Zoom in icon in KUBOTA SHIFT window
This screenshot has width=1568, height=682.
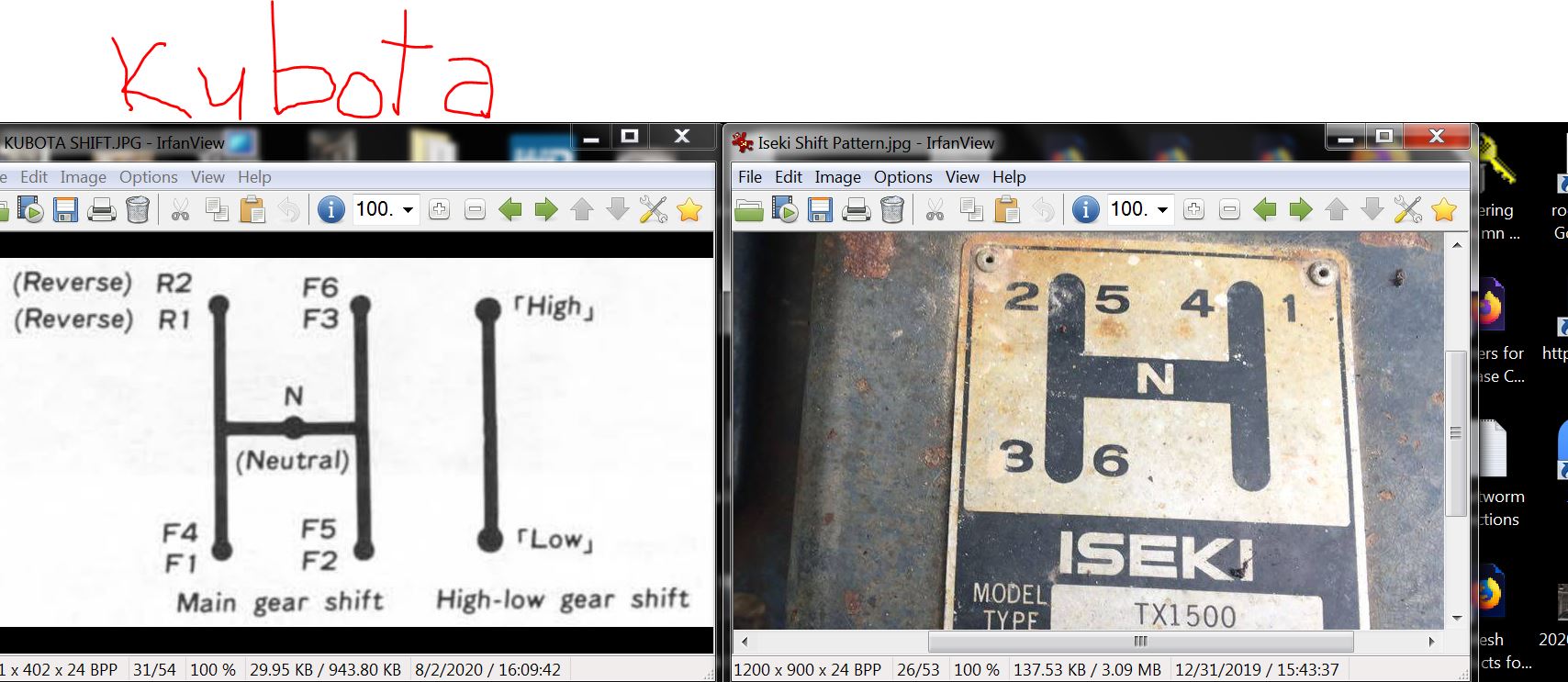click(x=439, y=210)
